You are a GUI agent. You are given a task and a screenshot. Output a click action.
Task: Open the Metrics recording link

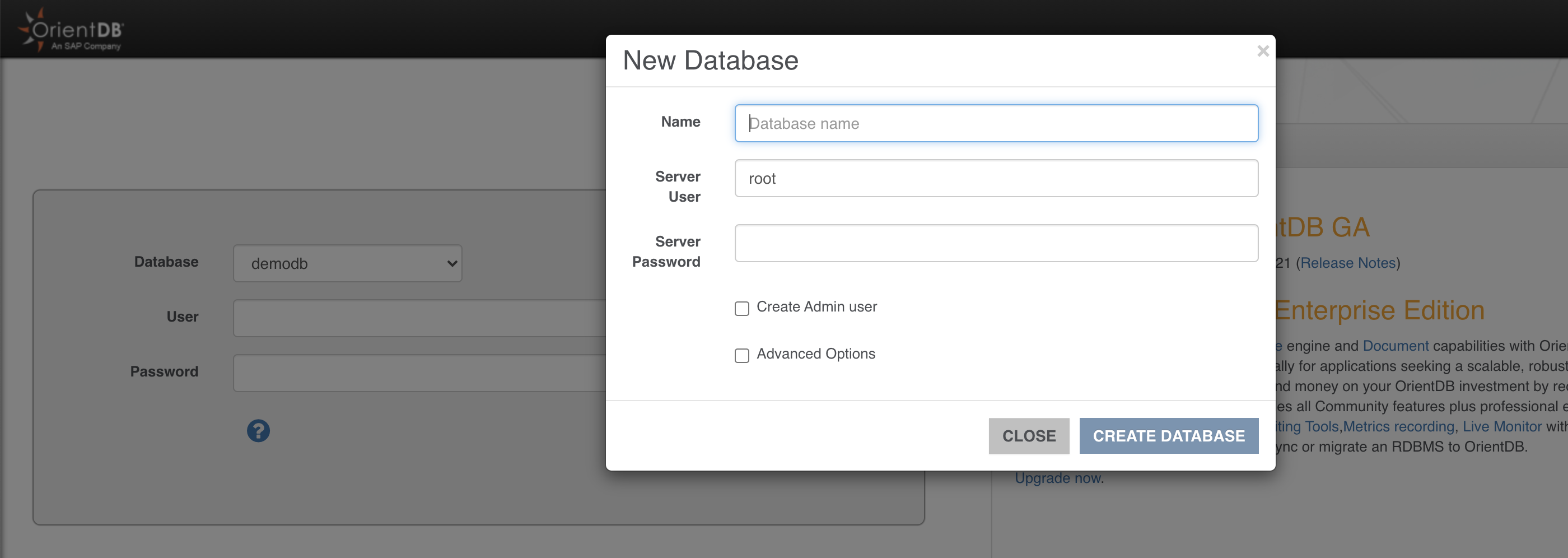click(1398, 426)
